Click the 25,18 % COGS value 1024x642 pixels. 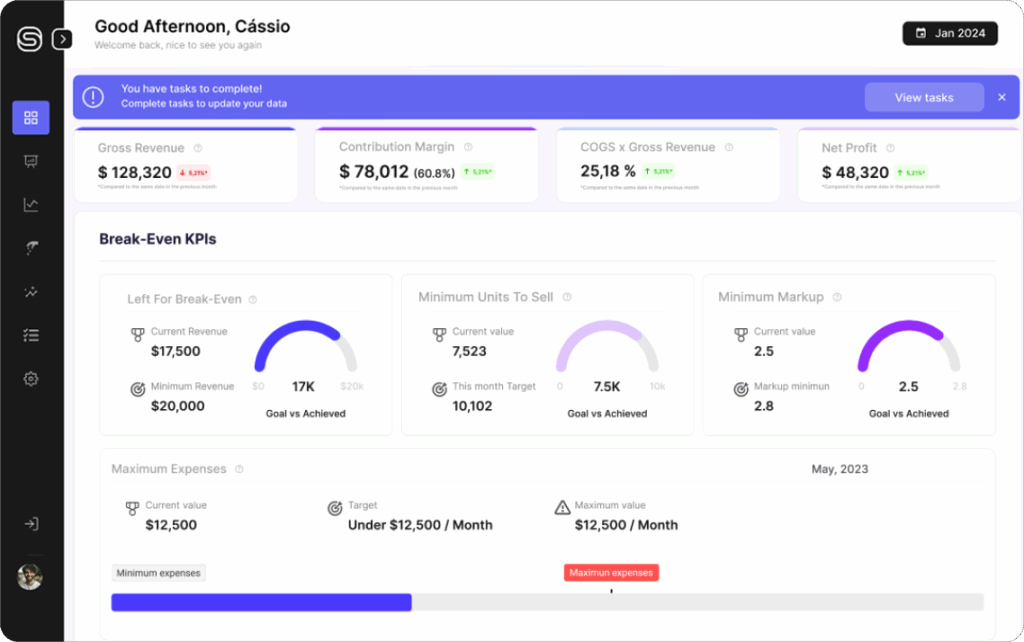(608, 171)
